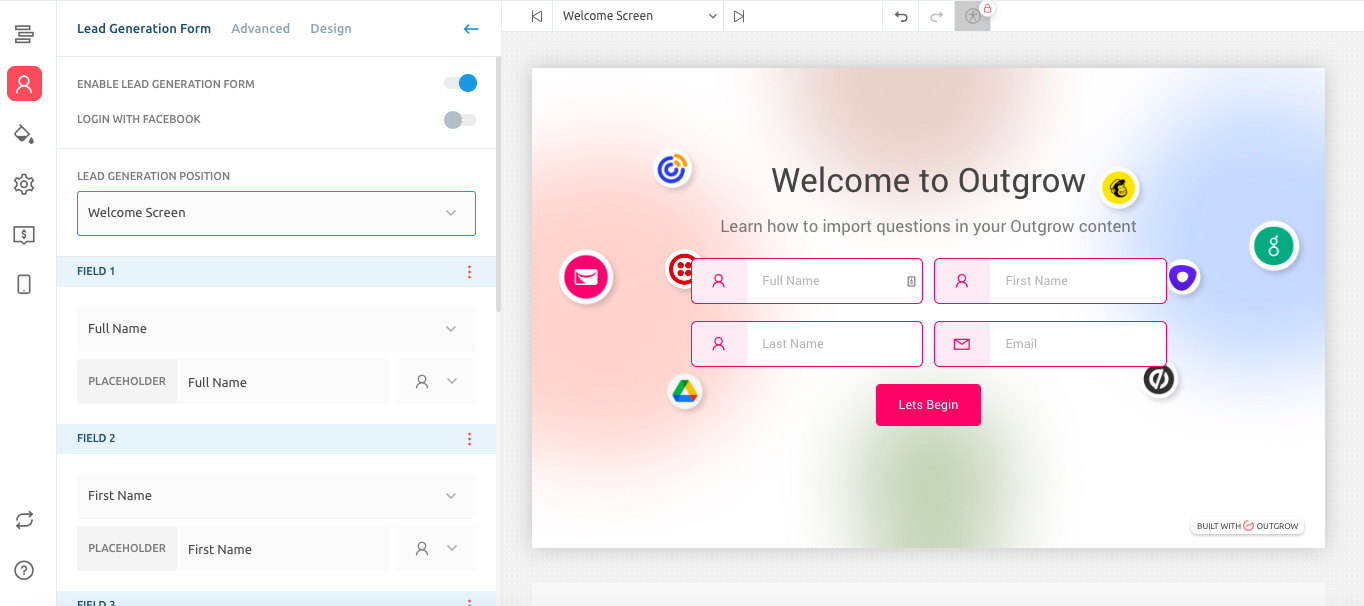Click the refresh arrows icon in sidebar

[x=24, y=520]
